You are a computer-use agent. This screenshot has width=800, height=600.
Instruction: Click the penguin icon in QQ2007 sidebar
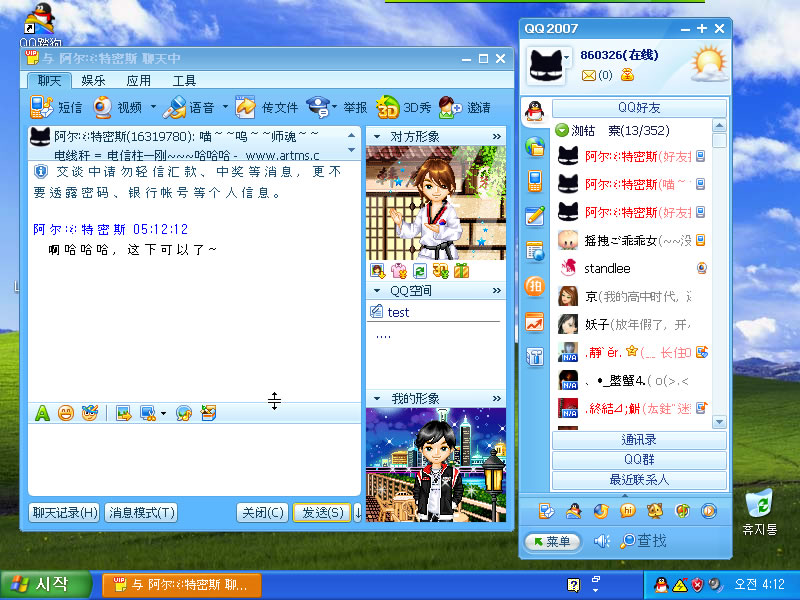tap(534, 111)
